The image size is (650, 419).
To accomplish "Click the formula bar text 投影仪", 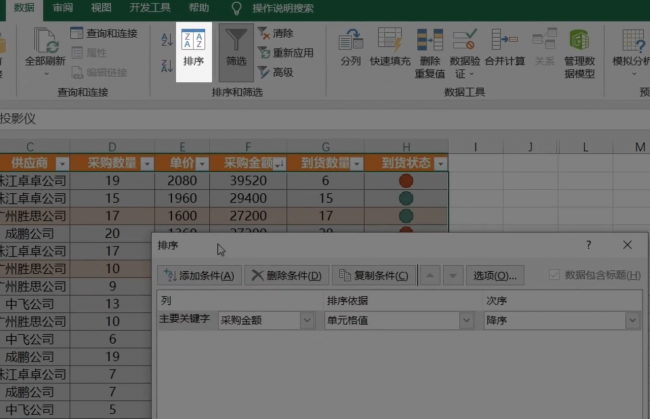I will tap(18, 119).
